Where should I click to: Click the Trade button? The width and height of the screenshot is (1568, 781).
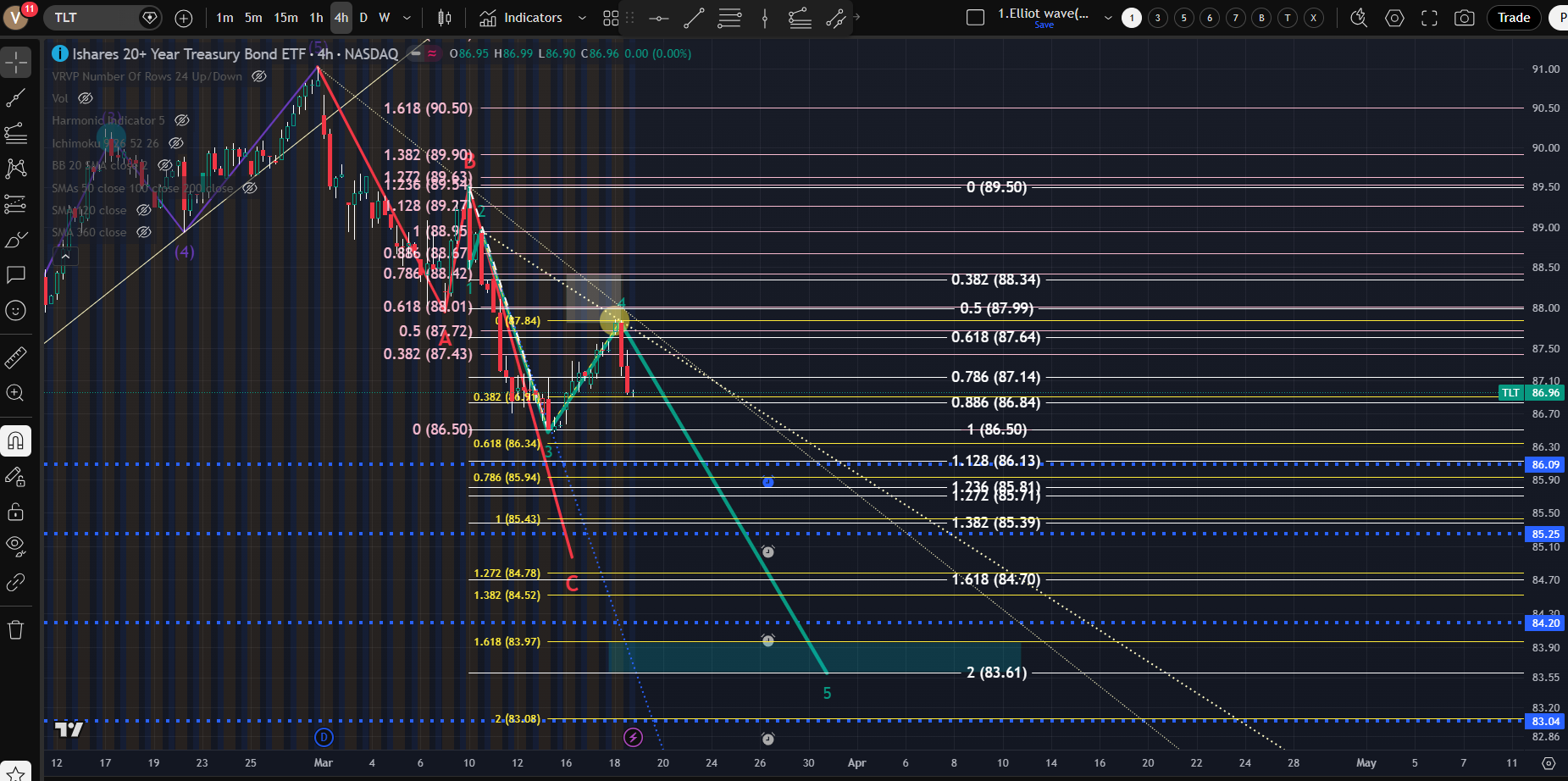(1513, 18)
